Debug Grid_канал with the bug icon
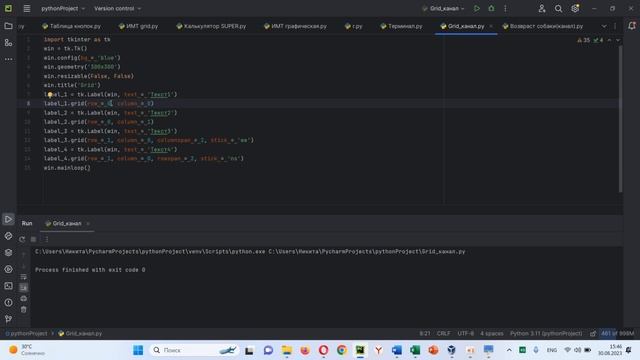 pyautogui.click(x=491, y=8)
